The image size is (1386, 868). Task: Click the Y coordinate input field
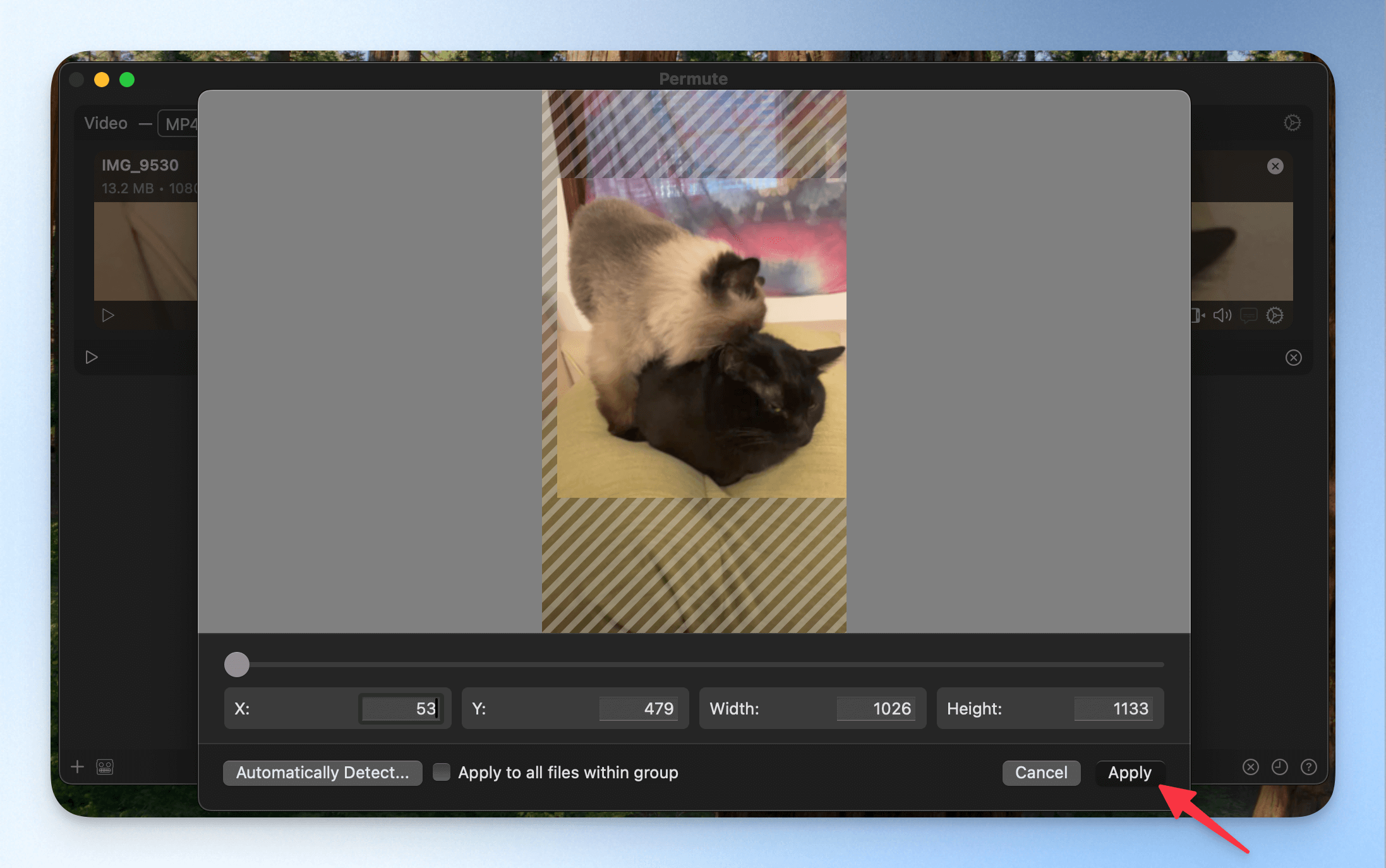coord(638,708)
